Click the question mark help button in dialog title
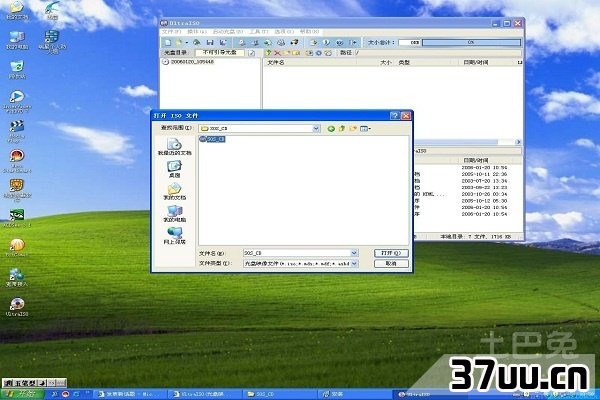This screenshot has height=400, width=600. pyautogui.click(x=395, y=116)
